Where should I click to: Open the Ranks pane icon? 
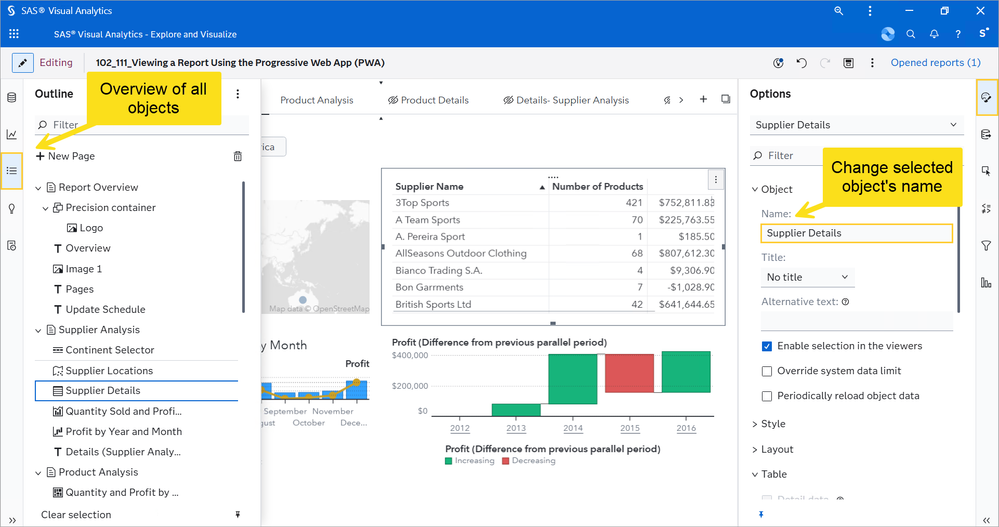(x=986, y=282)
